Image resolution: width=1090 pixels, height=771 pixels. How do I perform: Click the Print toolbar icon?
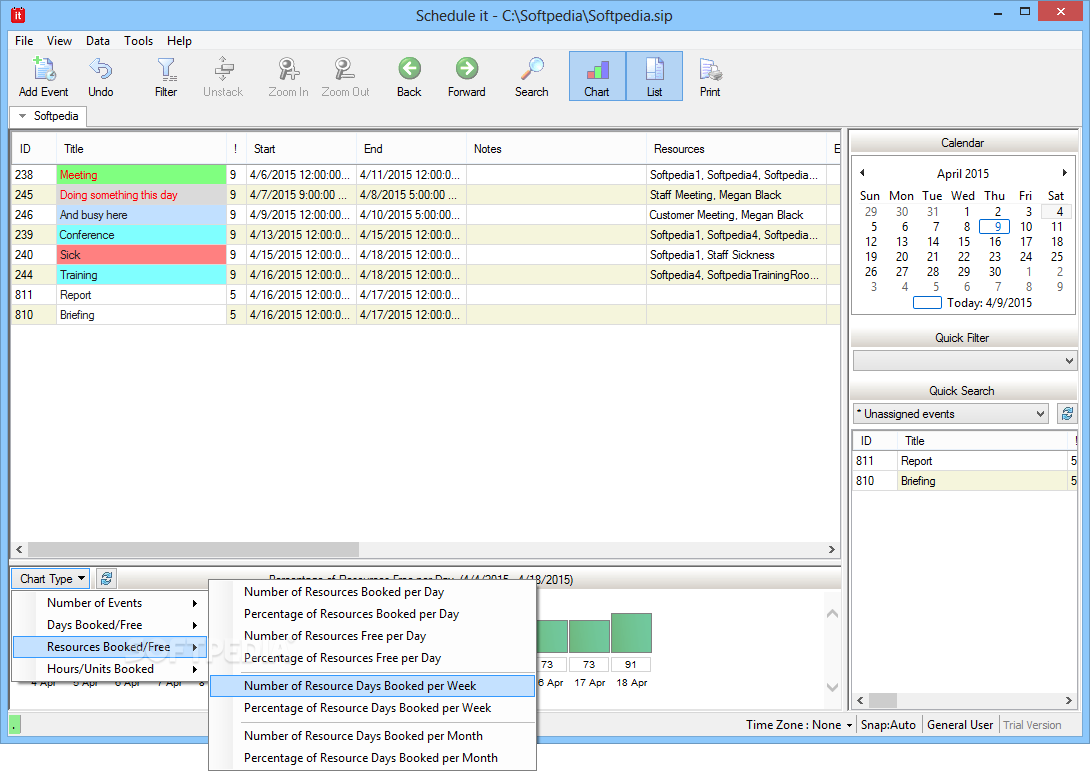point(710,76)
